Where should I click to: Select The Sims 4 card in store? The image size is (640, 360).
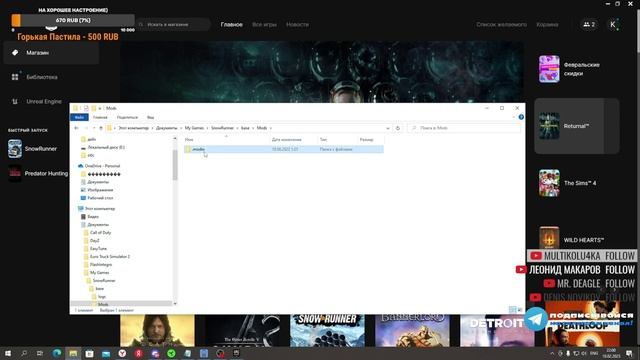tap(576, 183)
